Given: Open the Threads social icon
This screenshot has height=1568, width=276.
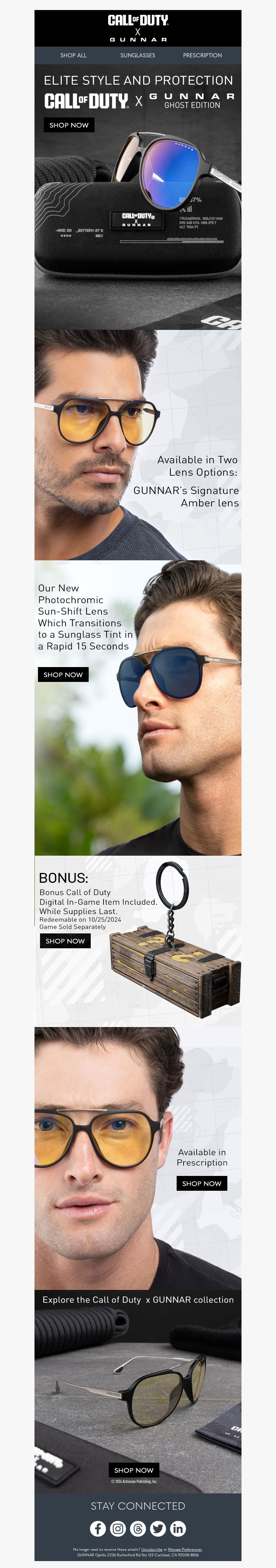Looking at the screenshot, I should pos(138,1528).
